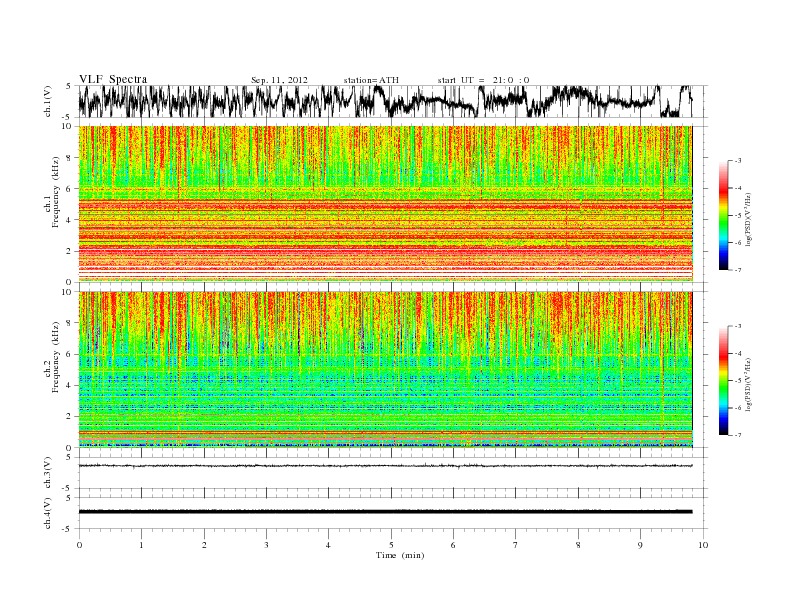Screen dimensions: 792x612
Task: Click the ch.1 voltage waveform trace
Action: coord(385,101)
